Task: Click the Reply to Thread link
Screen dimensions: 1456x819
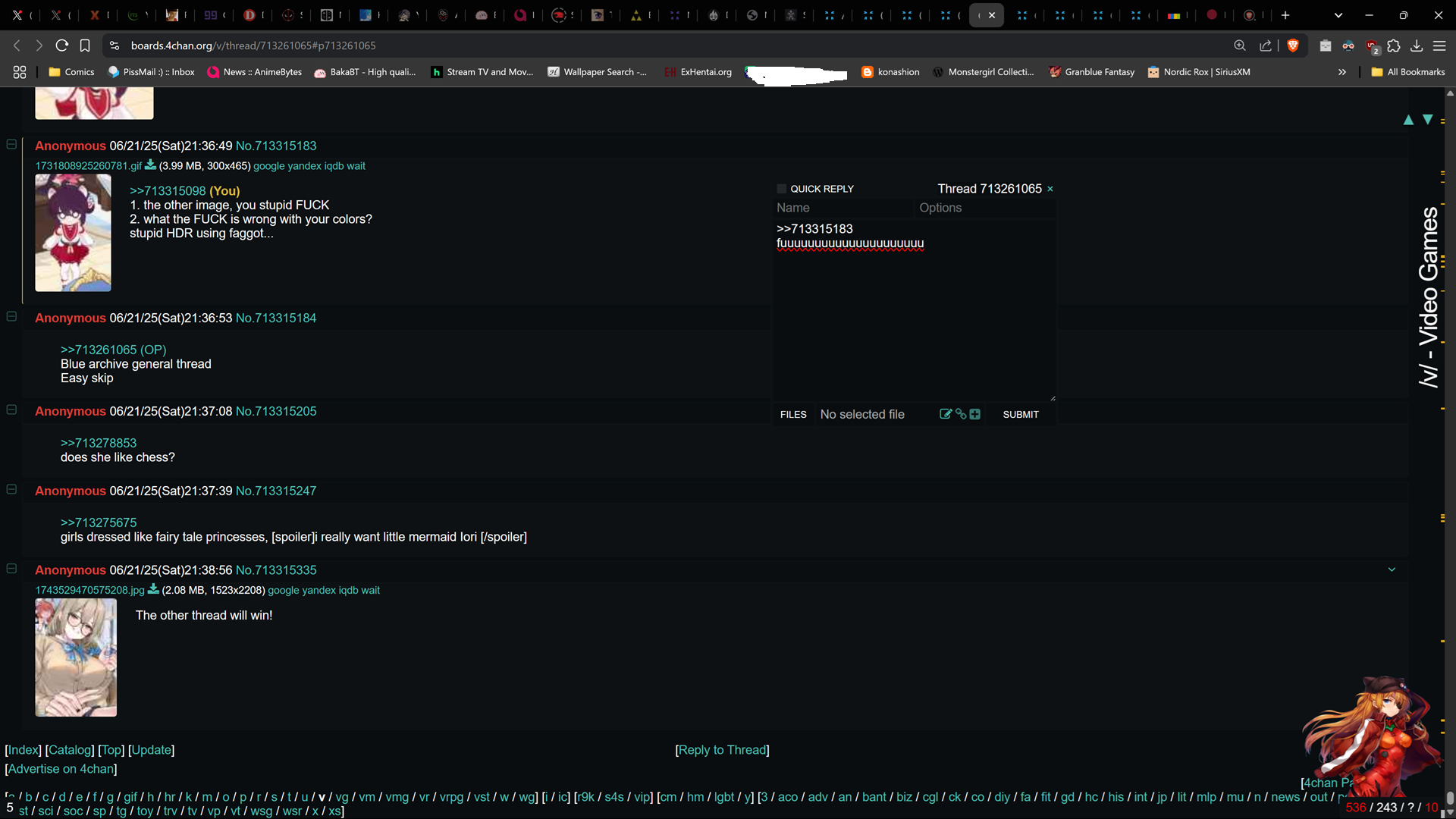Action: point(722,749)
